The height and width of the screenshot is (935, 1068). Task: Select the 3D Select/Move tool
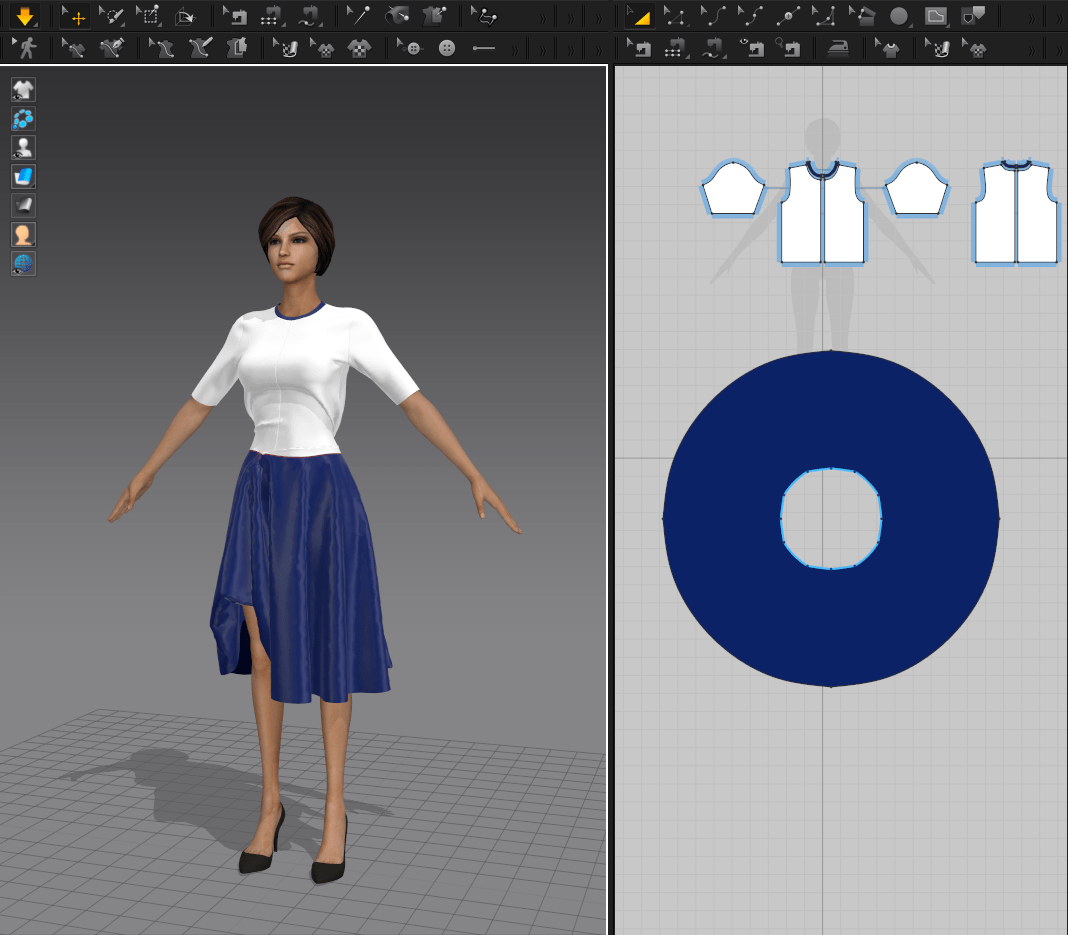click(74, 16)
